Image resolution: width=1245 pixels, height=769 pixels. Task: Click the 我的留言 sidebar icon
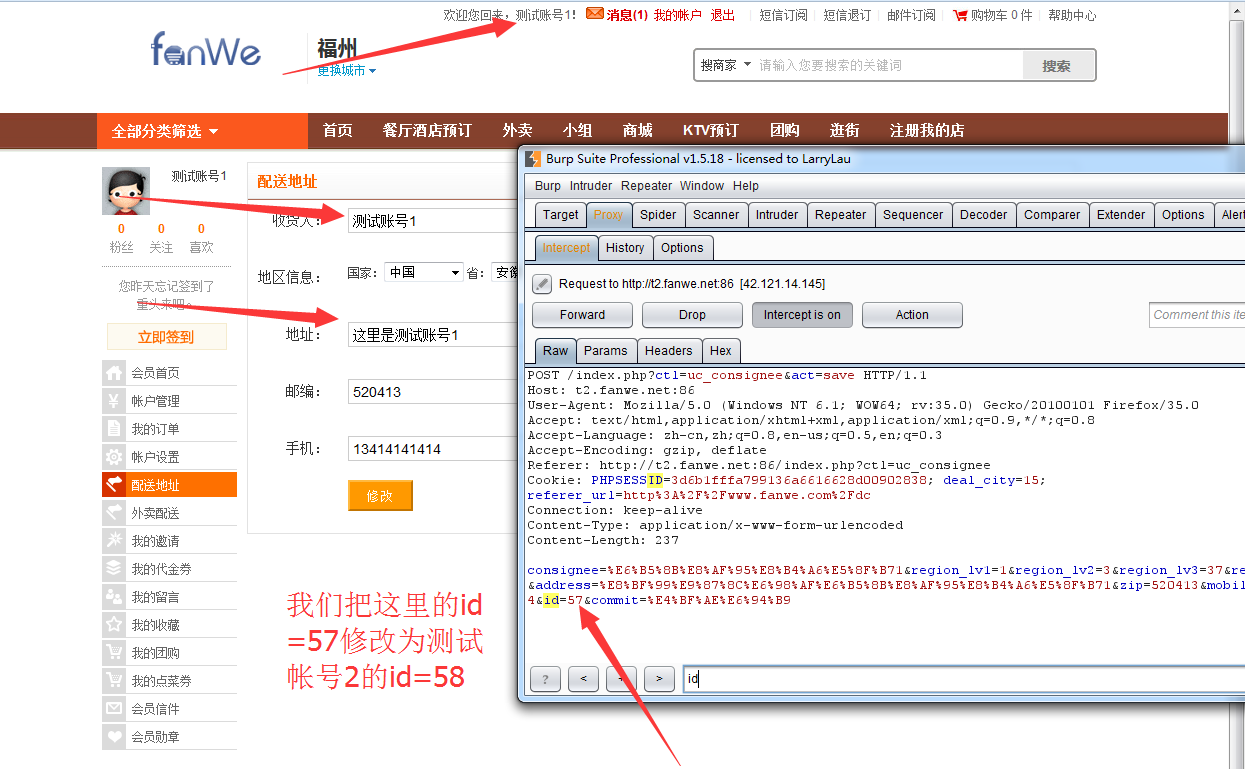tap(114, 597)
